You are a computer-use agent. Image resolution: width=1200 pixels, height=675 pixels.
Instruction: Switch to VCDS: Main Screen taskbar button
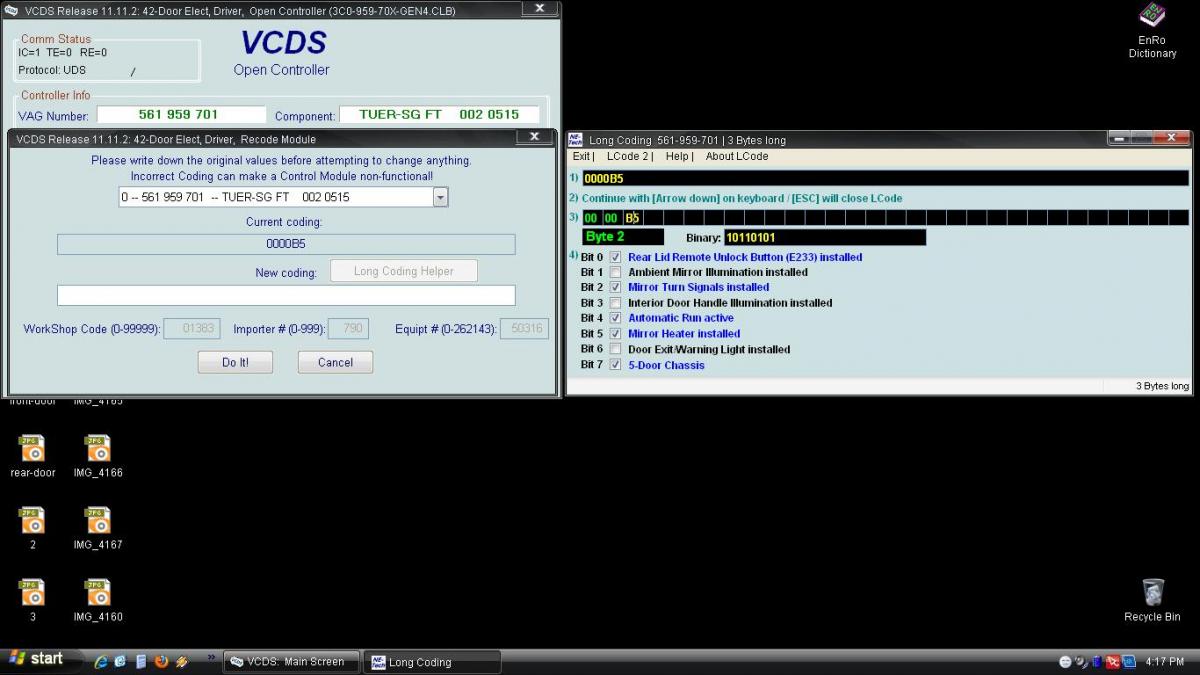(x=290, y=661)
